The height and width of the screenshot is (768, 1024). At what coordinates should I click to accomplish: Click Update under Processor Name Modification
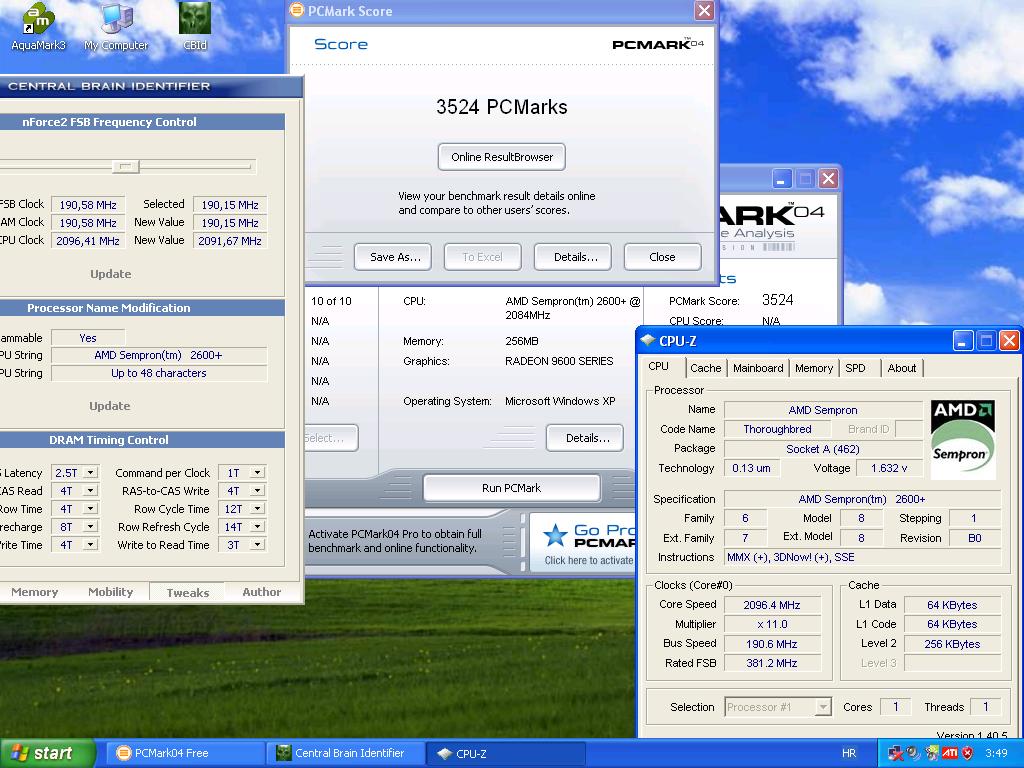tap(110, 406)
